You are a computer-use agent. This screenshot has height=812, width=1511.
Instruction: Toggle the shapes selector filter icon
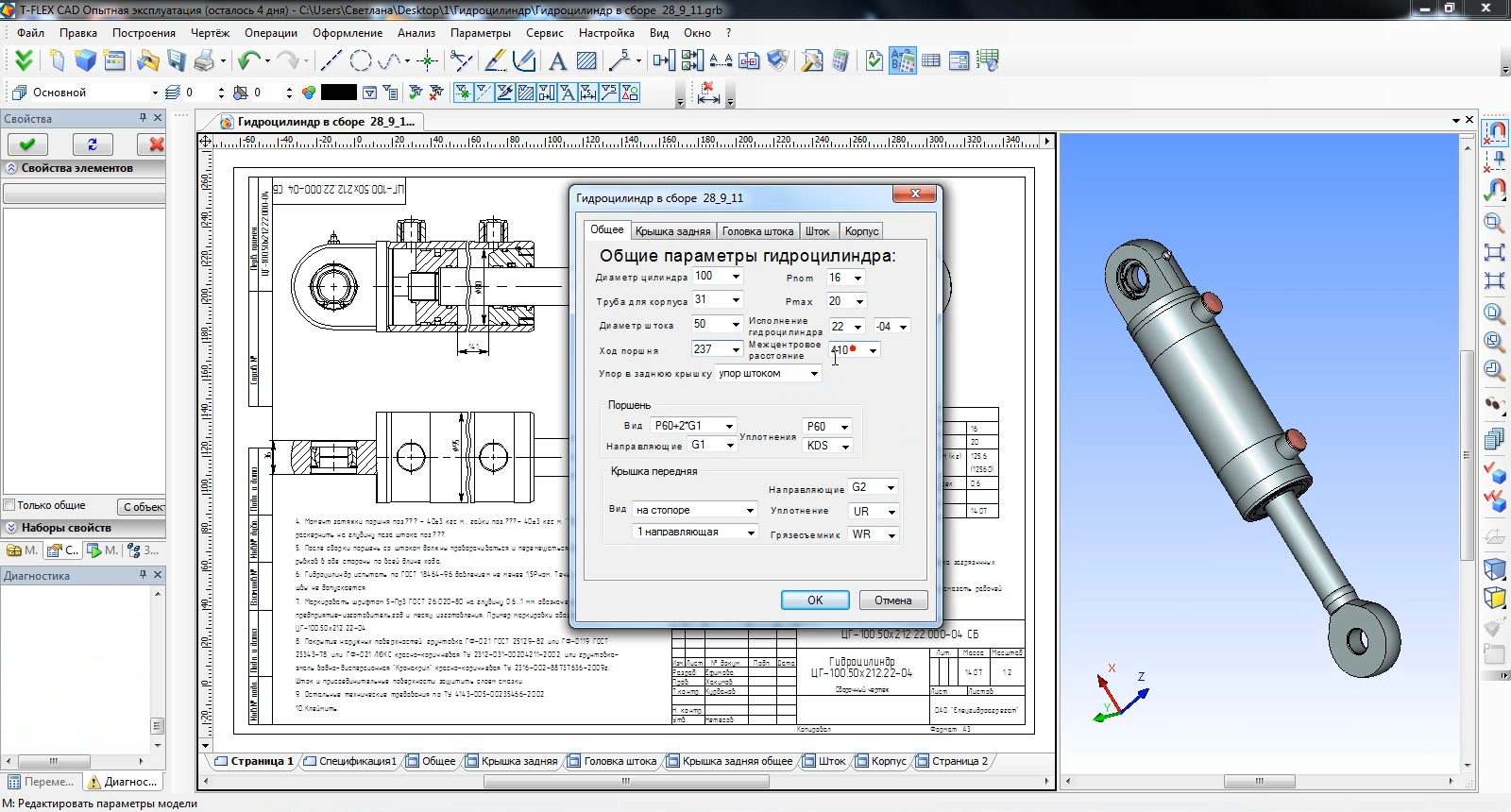pos(629,93)
